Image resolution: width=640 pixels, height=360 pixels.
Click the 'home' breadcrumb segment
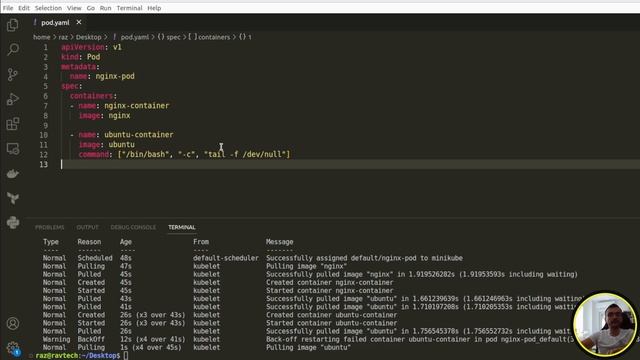[42, 37]
